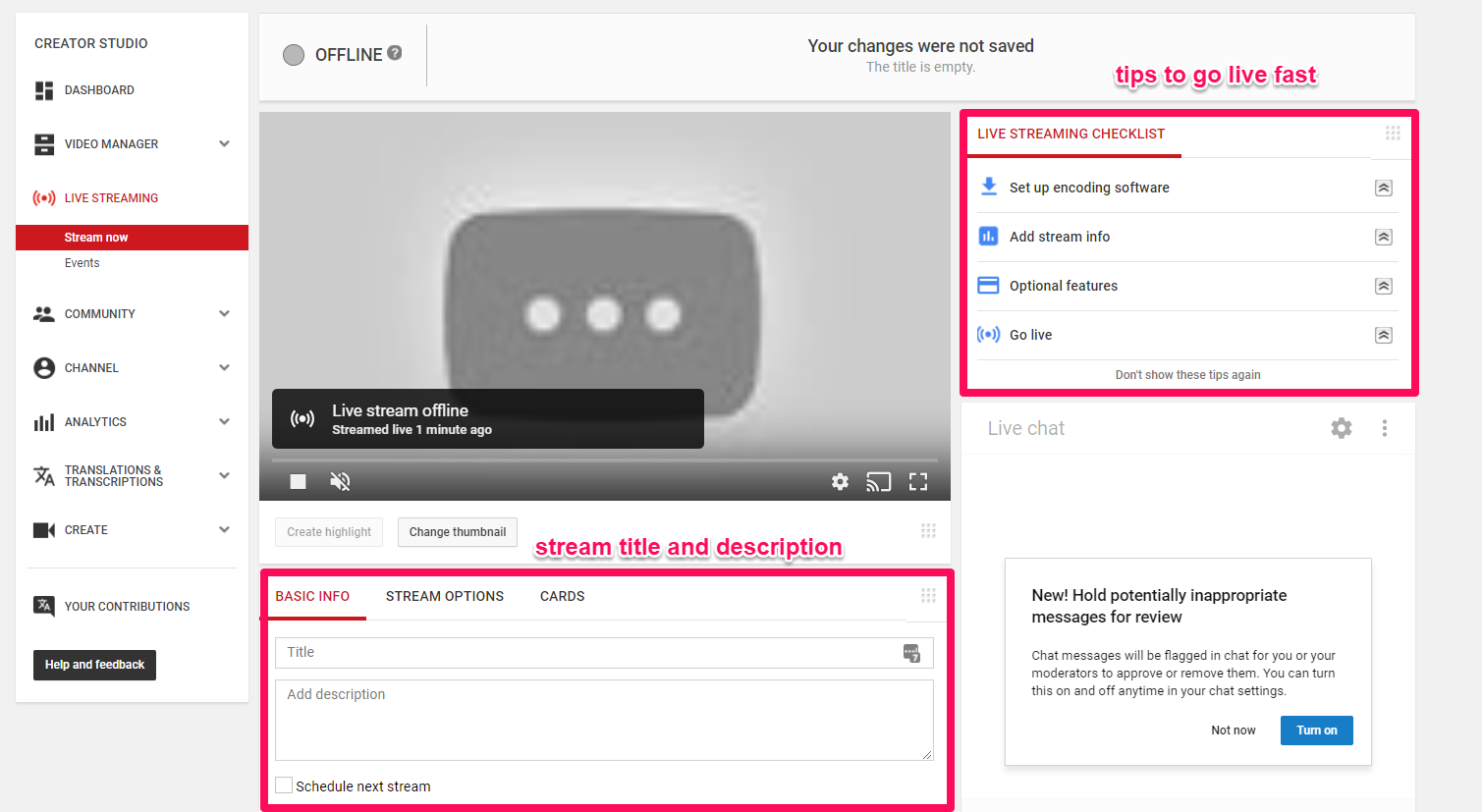Click Not now in the chat prompt
Viewport: 1482px width, 812px height.
click(x=1234, y=731)
